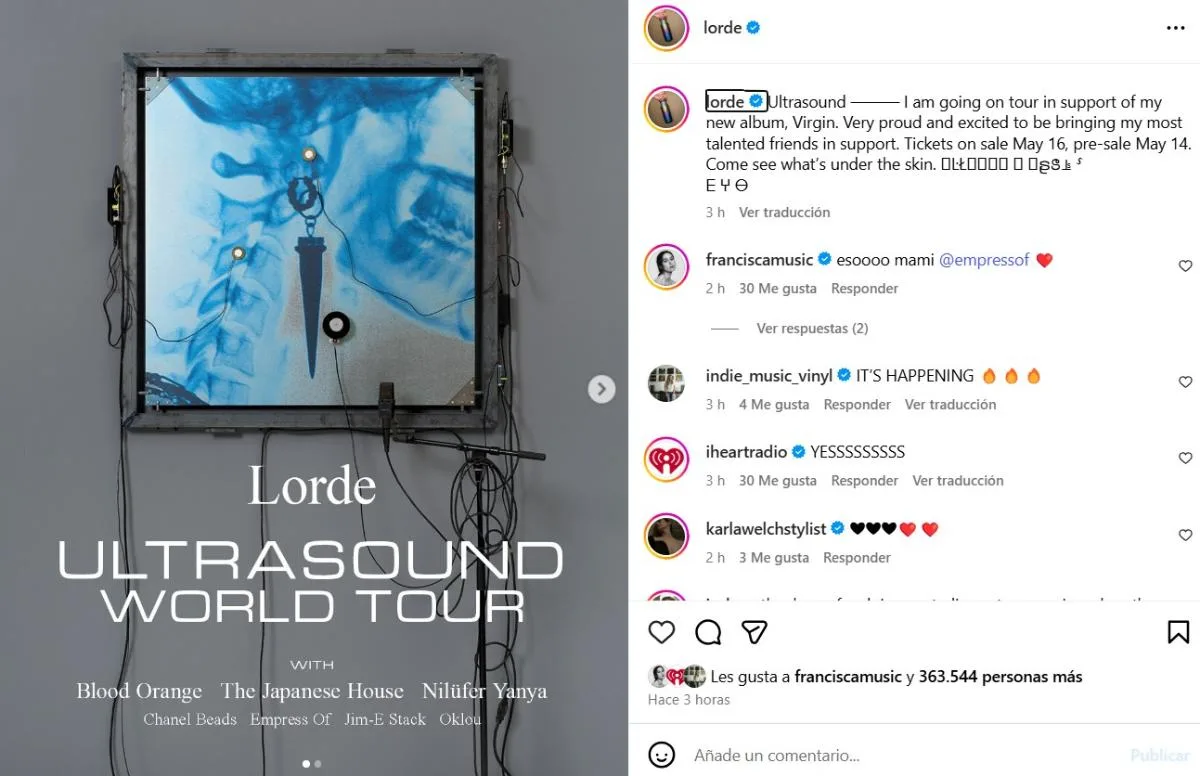
Task: Like franciscamusic's comment
Action: [x=1185, y=266]
